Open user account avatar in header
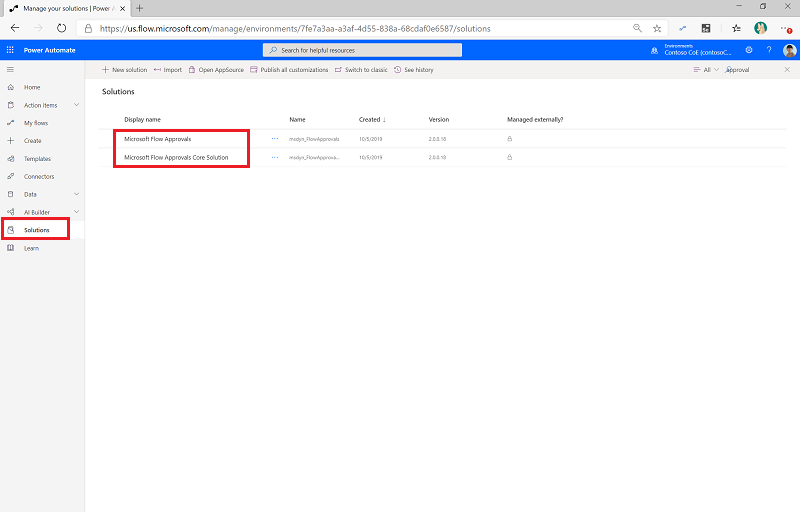Image resolution: width=800 pixels, height=512 pixels. 789,50
